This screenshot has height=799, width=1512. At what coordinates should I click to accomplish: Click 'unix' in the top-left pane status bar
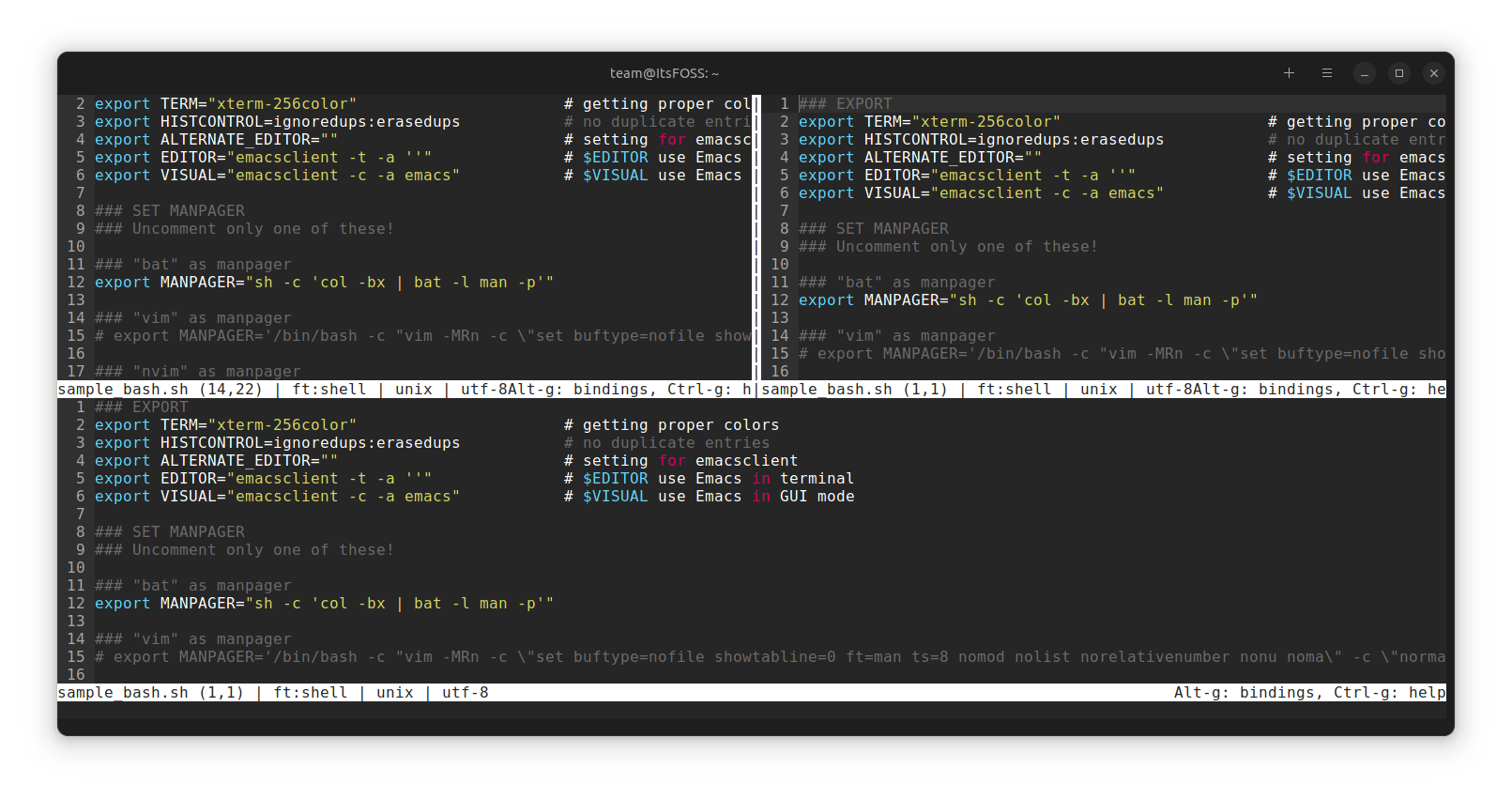coord(414,390)
